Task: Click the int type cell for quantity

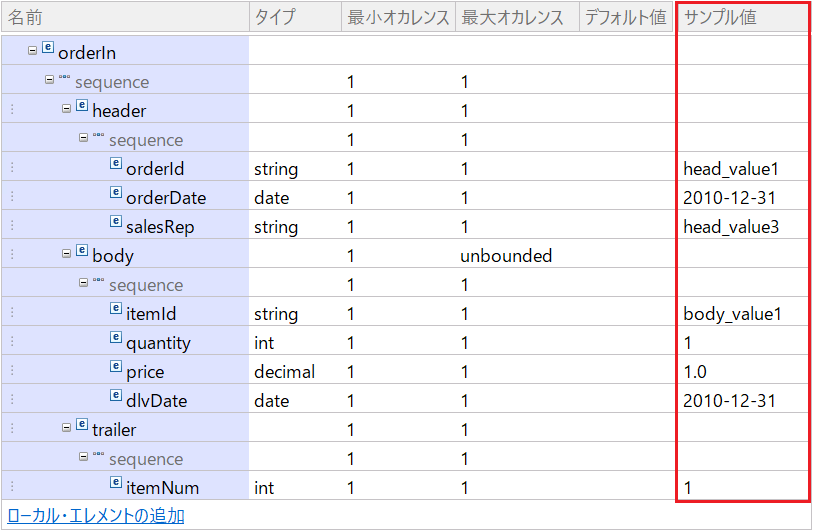Action: [295, 343]
